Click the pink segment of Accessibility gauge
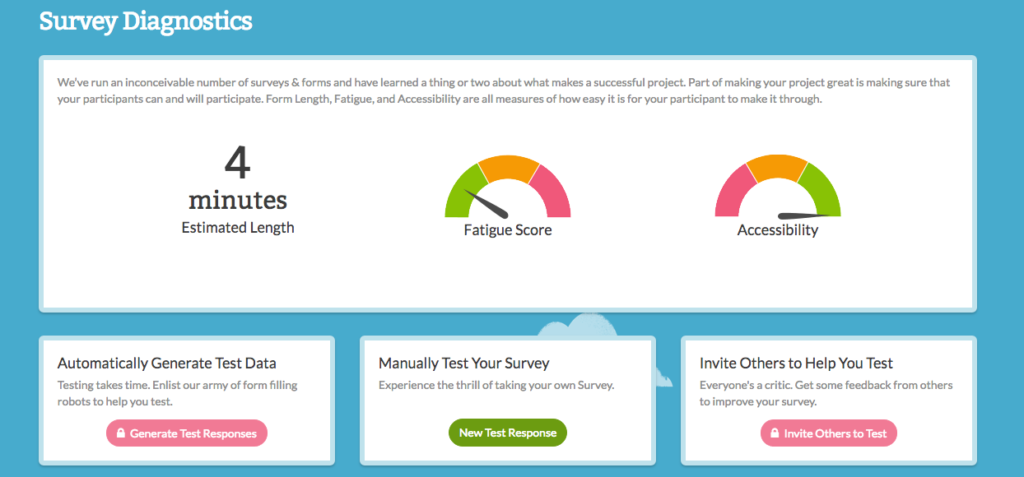 point(731,194)
